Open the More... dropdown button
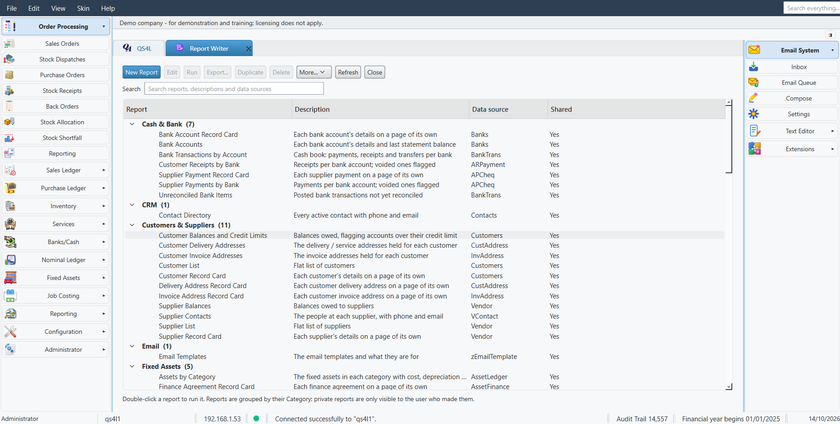The image size is (840, 424). pos(314,72)
